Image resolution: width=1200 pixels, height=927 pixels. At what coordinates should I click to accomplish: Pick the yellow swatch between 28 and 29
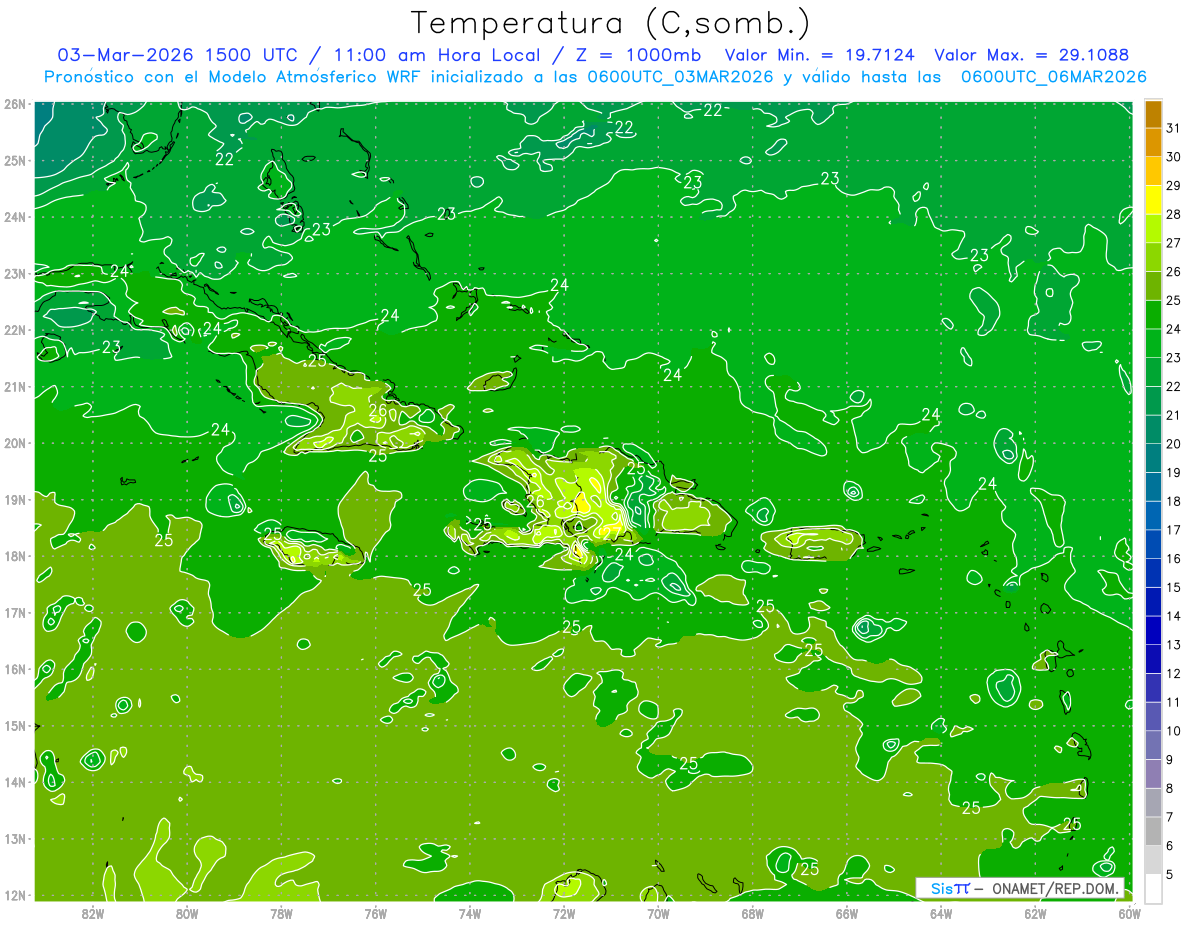point(1153,200)
